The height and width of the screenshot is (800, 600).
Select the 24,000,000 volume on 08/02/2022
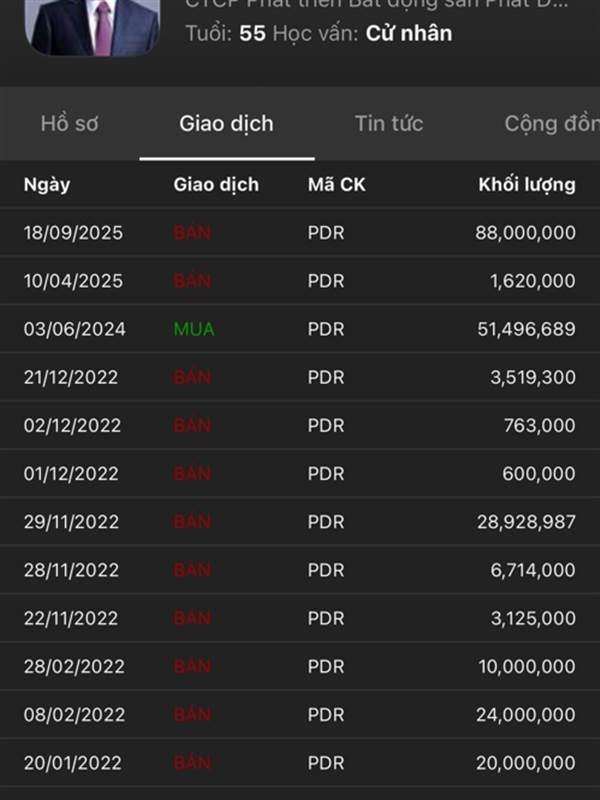click(522, 715)
